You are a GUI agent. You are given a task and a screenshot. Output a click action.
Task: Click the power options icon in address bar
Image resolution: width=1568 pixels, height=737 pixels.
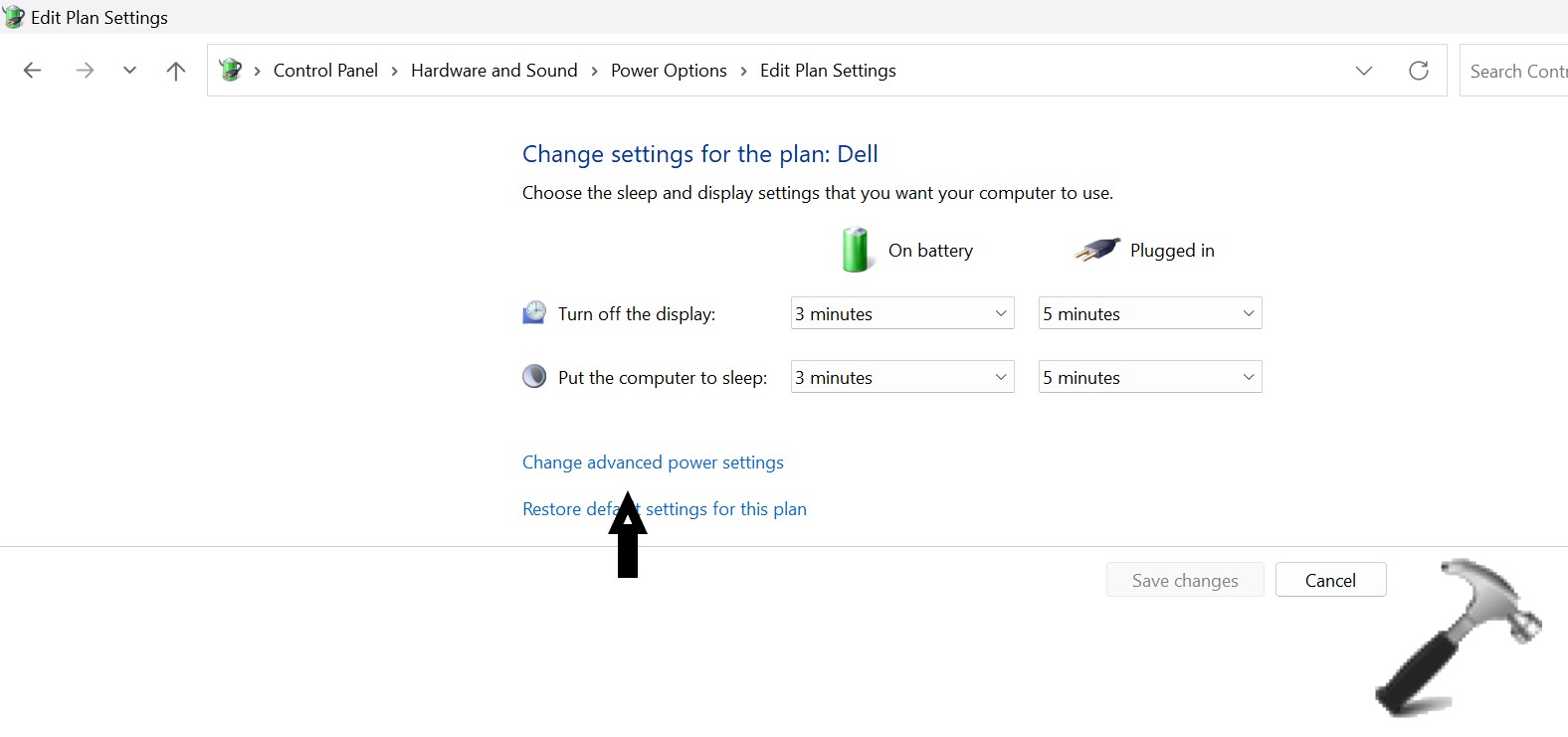[230, 70]
